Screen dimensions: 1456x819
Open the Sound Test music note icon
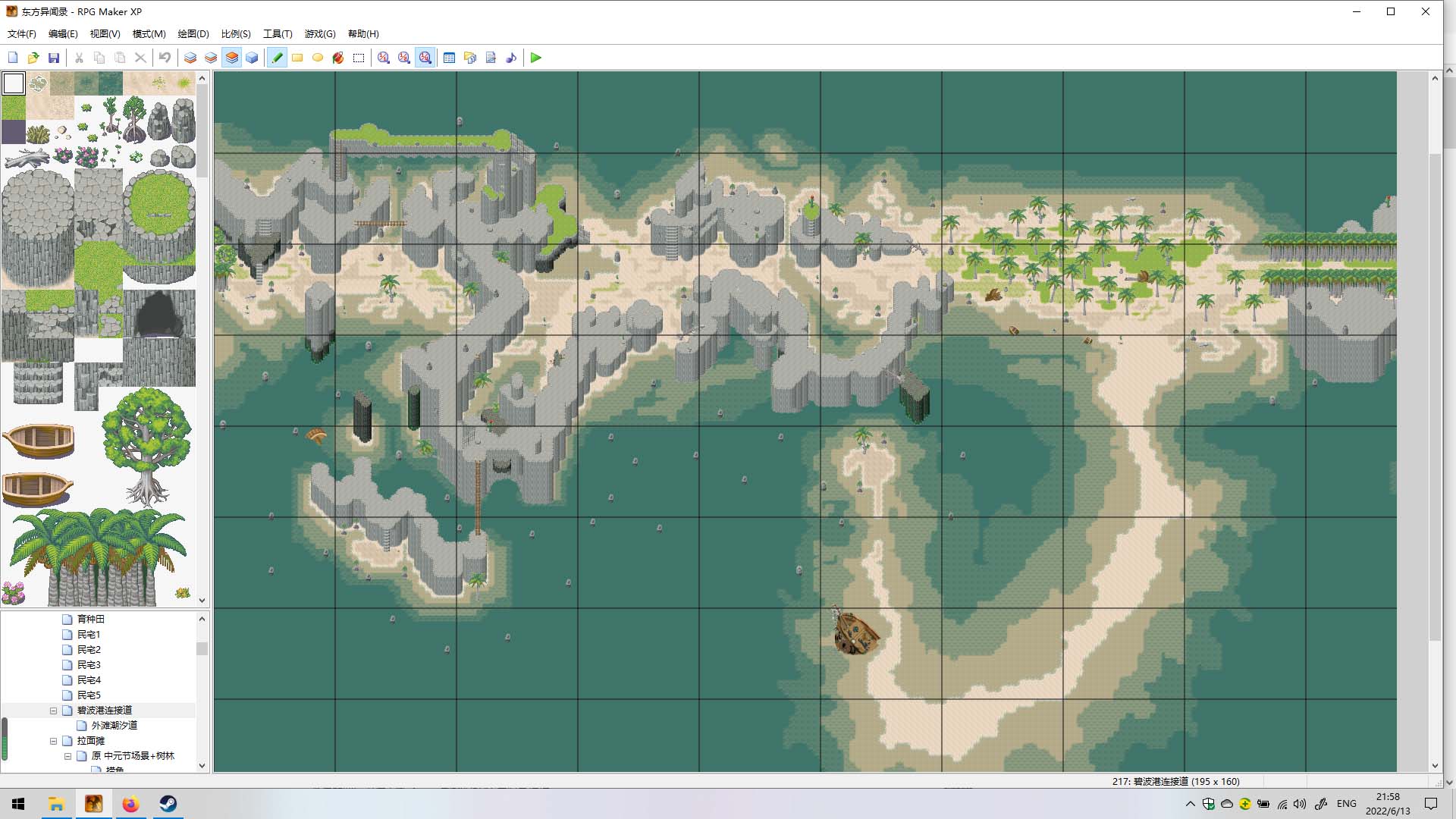point(511,58)
